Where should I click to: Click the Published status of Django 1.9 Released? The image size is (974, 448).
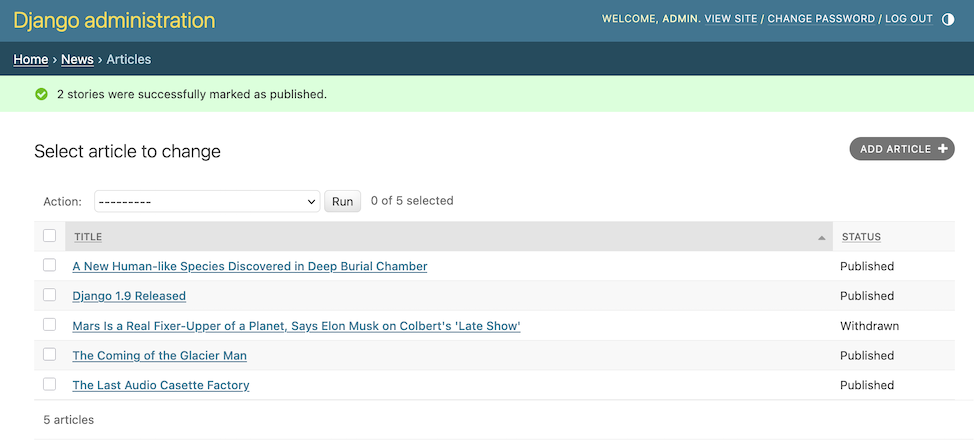(x=867, y=296)
